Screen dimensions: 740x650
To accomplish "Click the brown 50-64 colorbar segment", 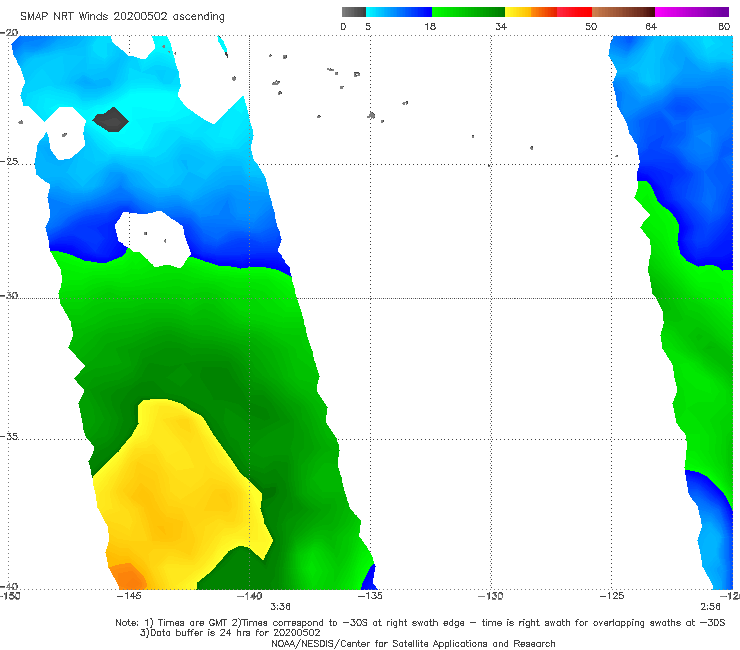I will pyautogui.click(x=623, y=12).
